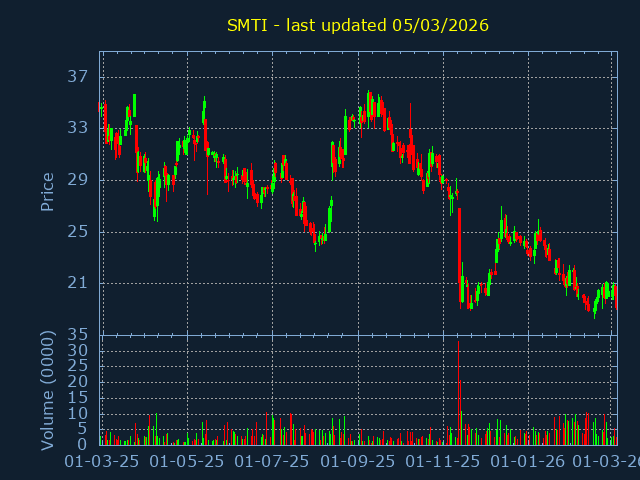Select the Volume (0000) axis label
The width and height of the screenshot is (640, 480).
pos(47,389)
